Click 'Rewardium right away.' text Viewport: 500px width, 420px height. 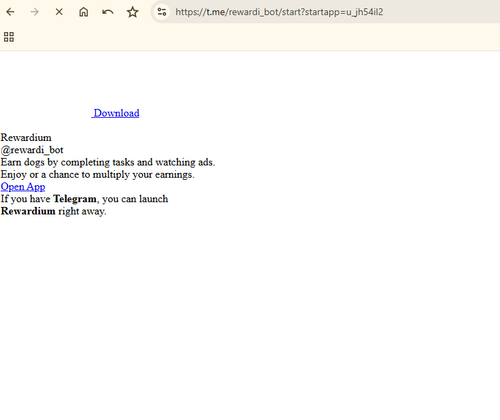click(53, 211)
